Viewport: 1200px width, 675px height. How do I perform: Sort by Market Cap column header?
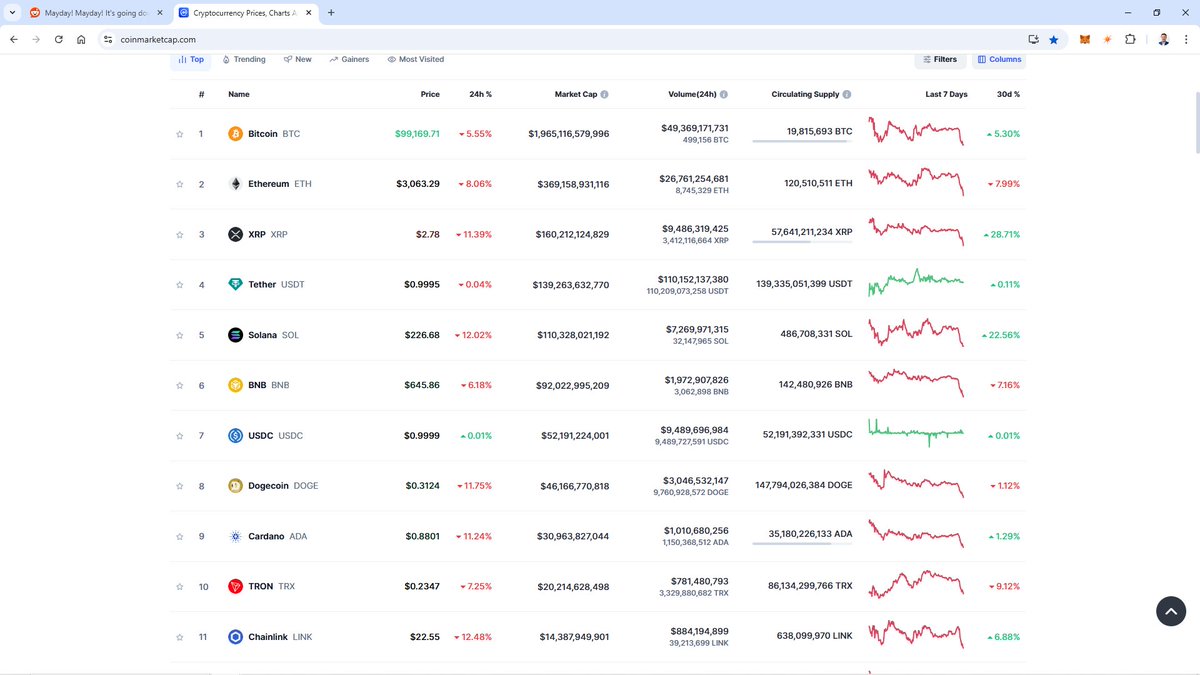(576, 94)
